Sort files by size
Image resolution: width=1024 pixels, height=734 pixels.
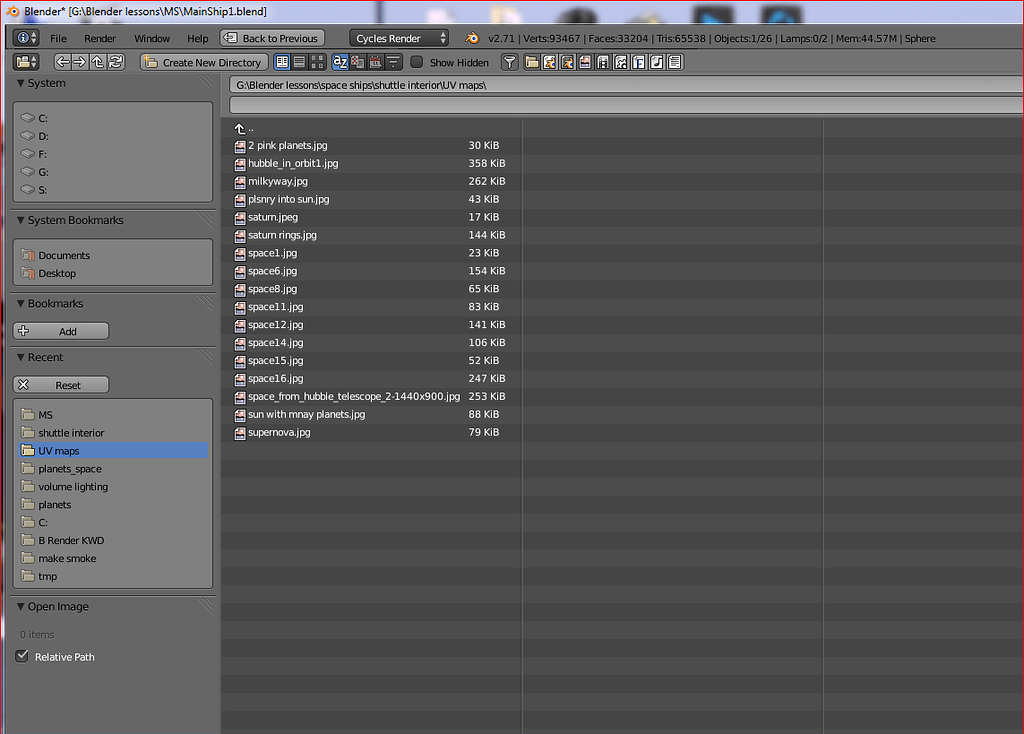click(x=393, y=62)
